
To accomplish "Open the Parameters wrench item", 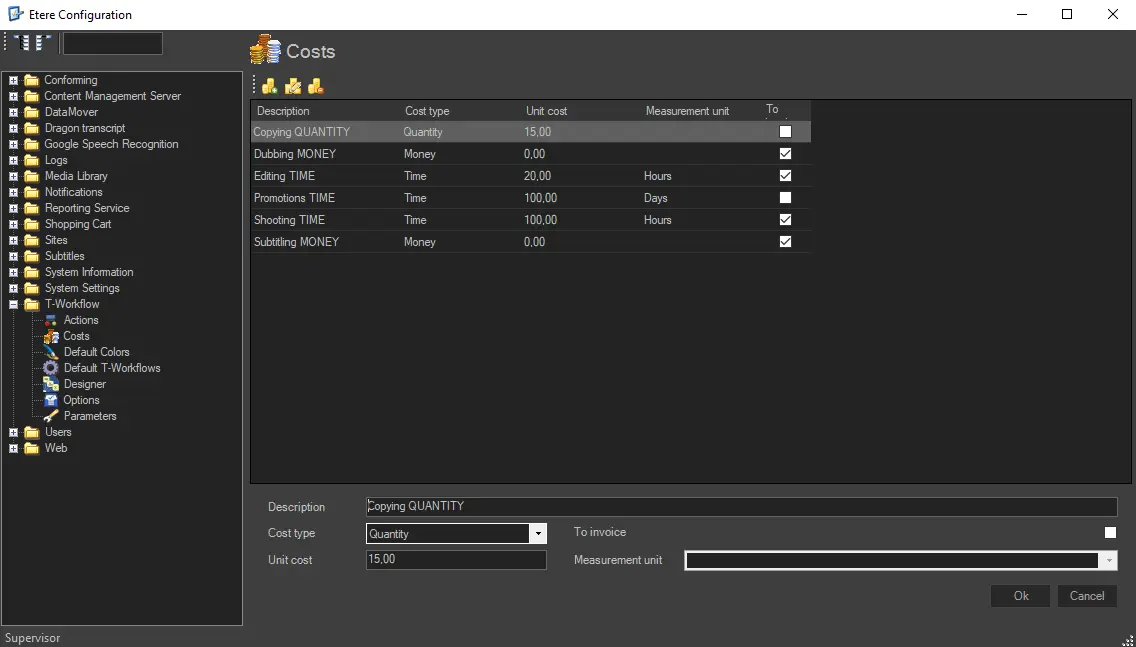I will (89, 416).
